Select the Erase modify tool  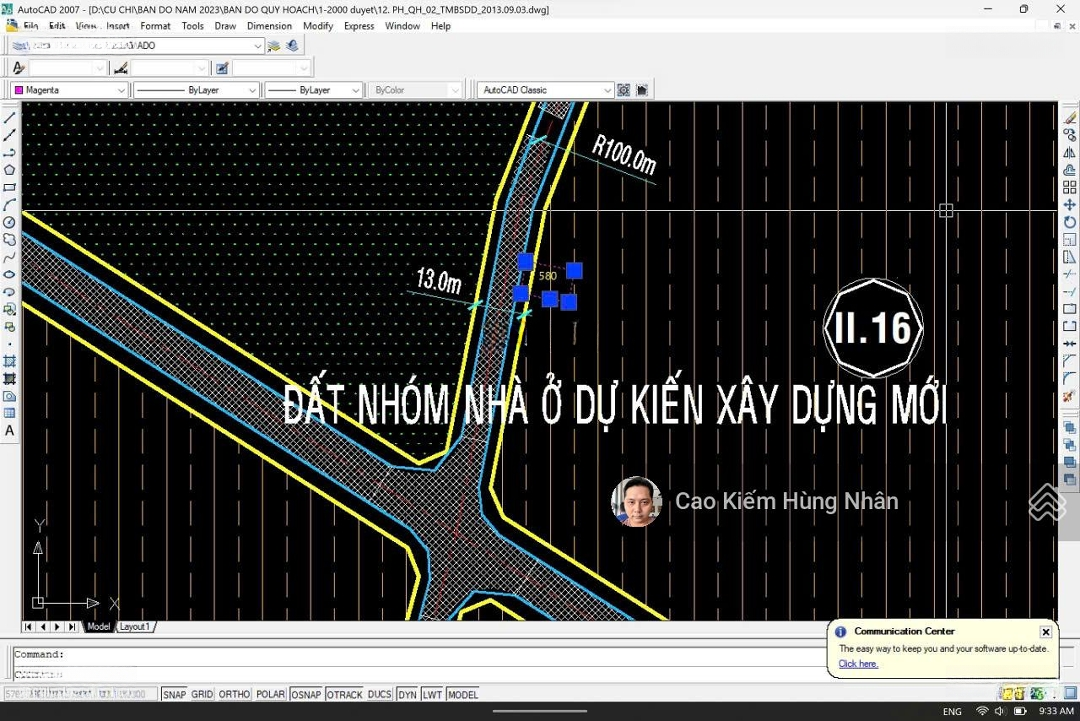[1069, 118]
